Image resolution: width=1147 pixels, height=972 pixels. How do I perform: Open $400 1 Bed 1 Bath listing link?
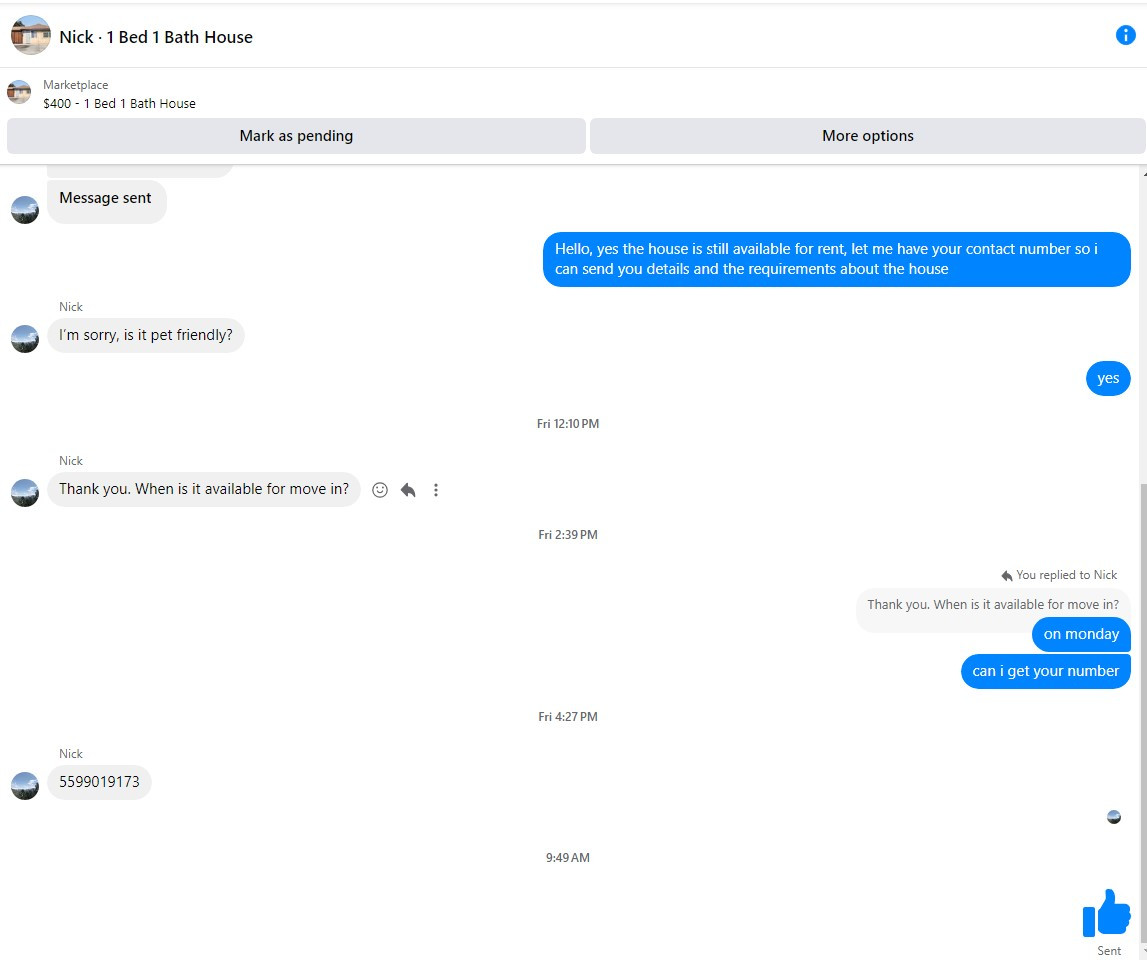tap(119, 103)
